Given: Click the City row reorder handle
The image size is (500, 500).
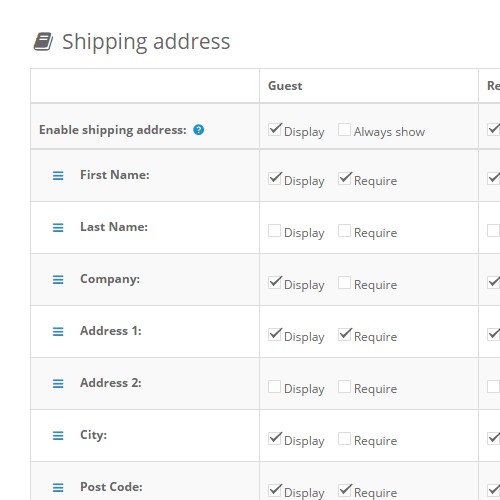Looking at the screenshot, I should click(x=58, y=435).
